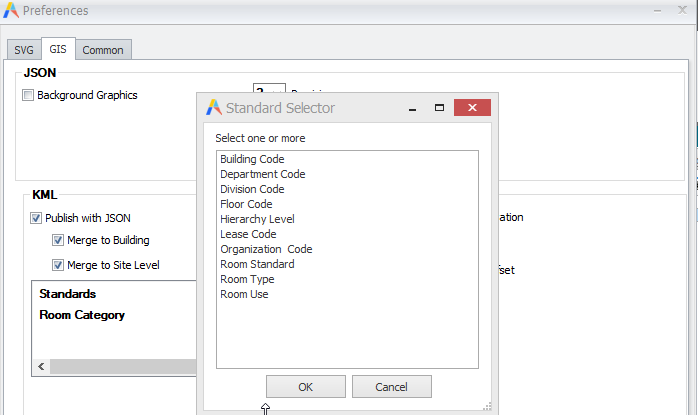Select the Room Use list entry

(x=244, y=294)
